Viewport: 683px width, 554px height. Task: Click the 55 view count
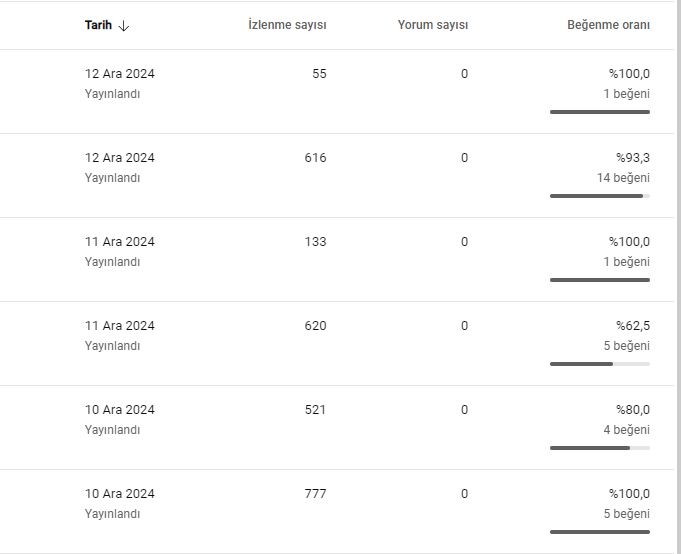[x=319, y=74]
